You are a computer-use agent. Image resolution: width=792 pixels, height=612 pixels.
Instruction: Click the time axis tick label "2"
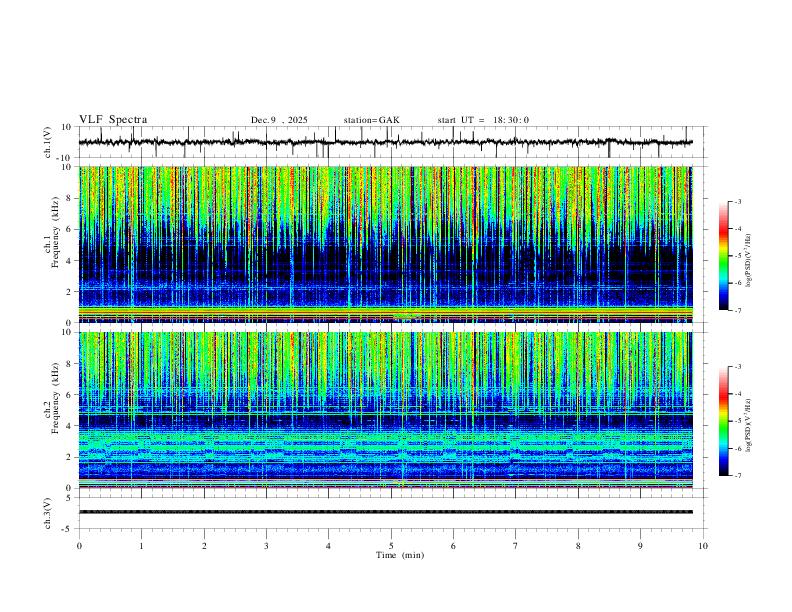[x=204, y=546]
